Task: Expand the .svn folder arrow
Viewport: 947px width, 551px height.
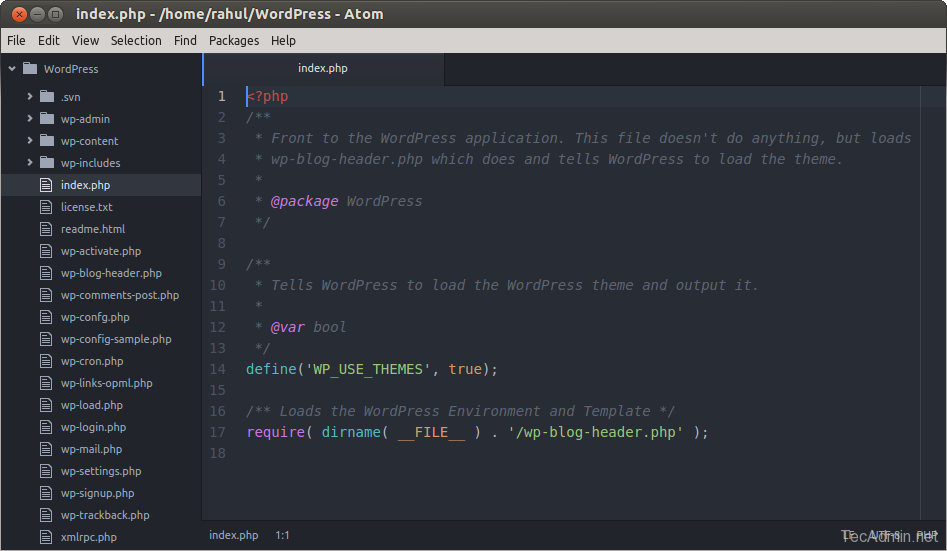Action: click(30, 96)
